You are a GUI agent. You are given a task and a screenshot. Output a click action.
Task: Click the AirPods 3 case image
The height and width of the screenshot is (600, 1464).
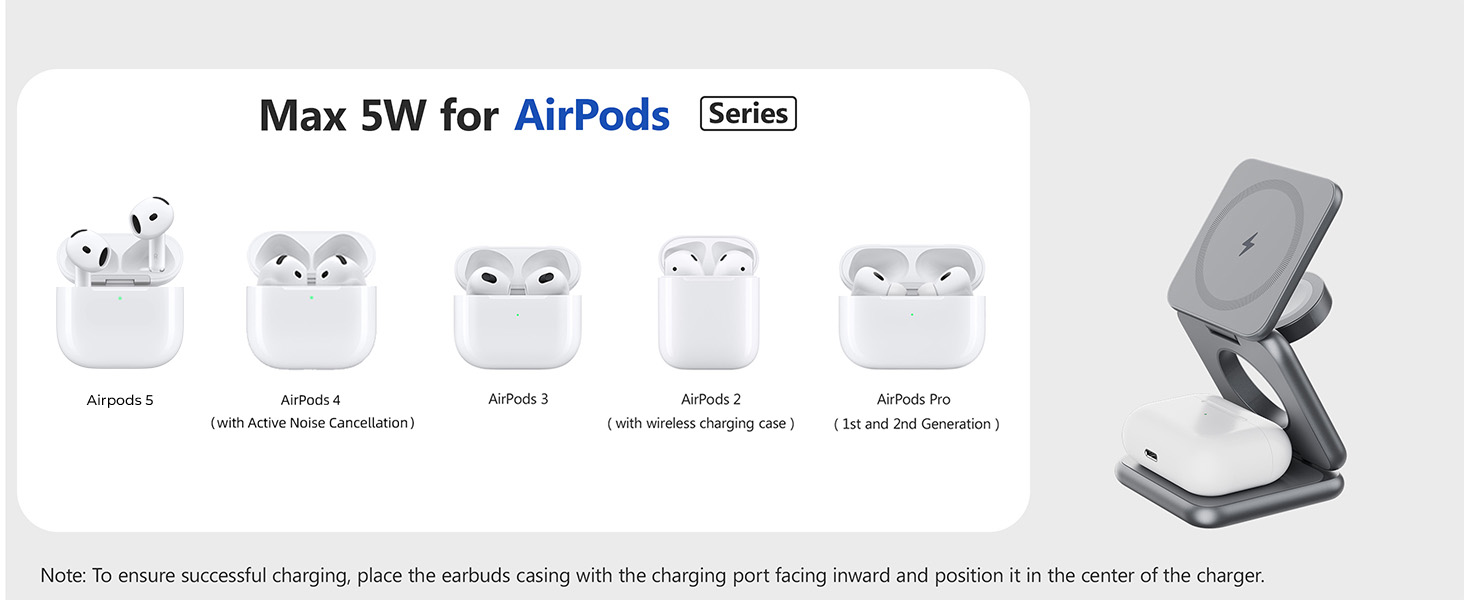pos(517,308)
